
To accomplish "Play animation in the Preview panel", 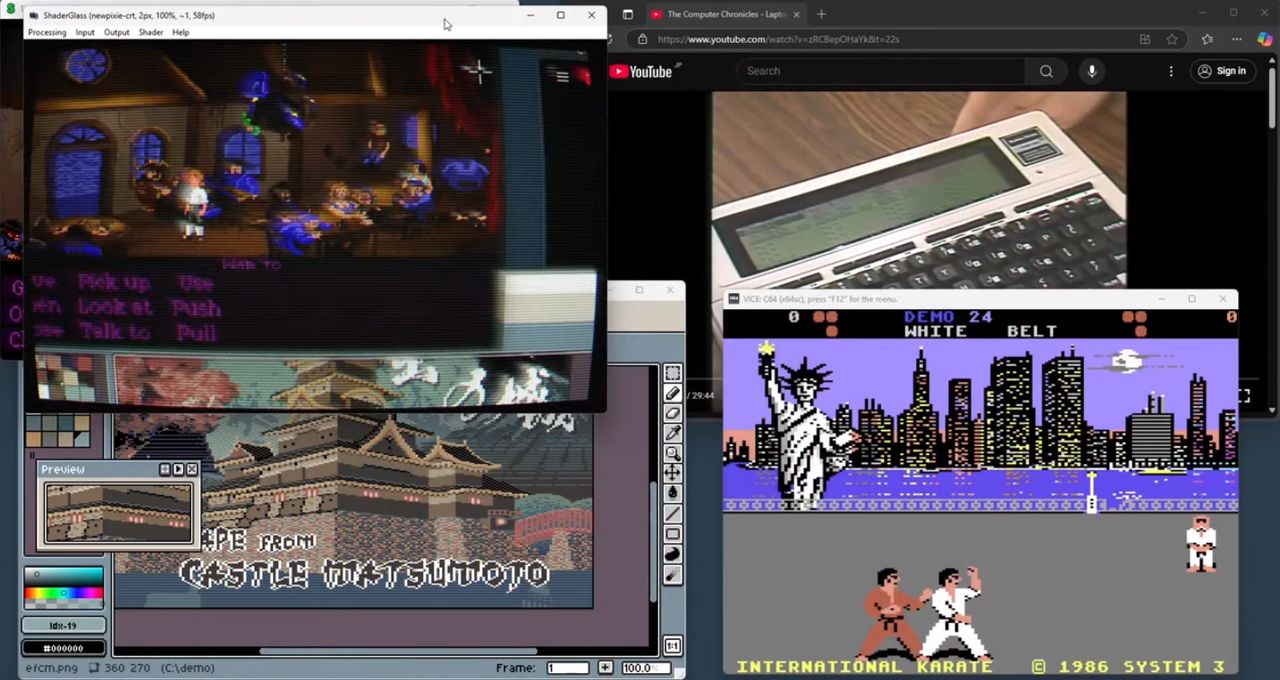I will point(178,469).
